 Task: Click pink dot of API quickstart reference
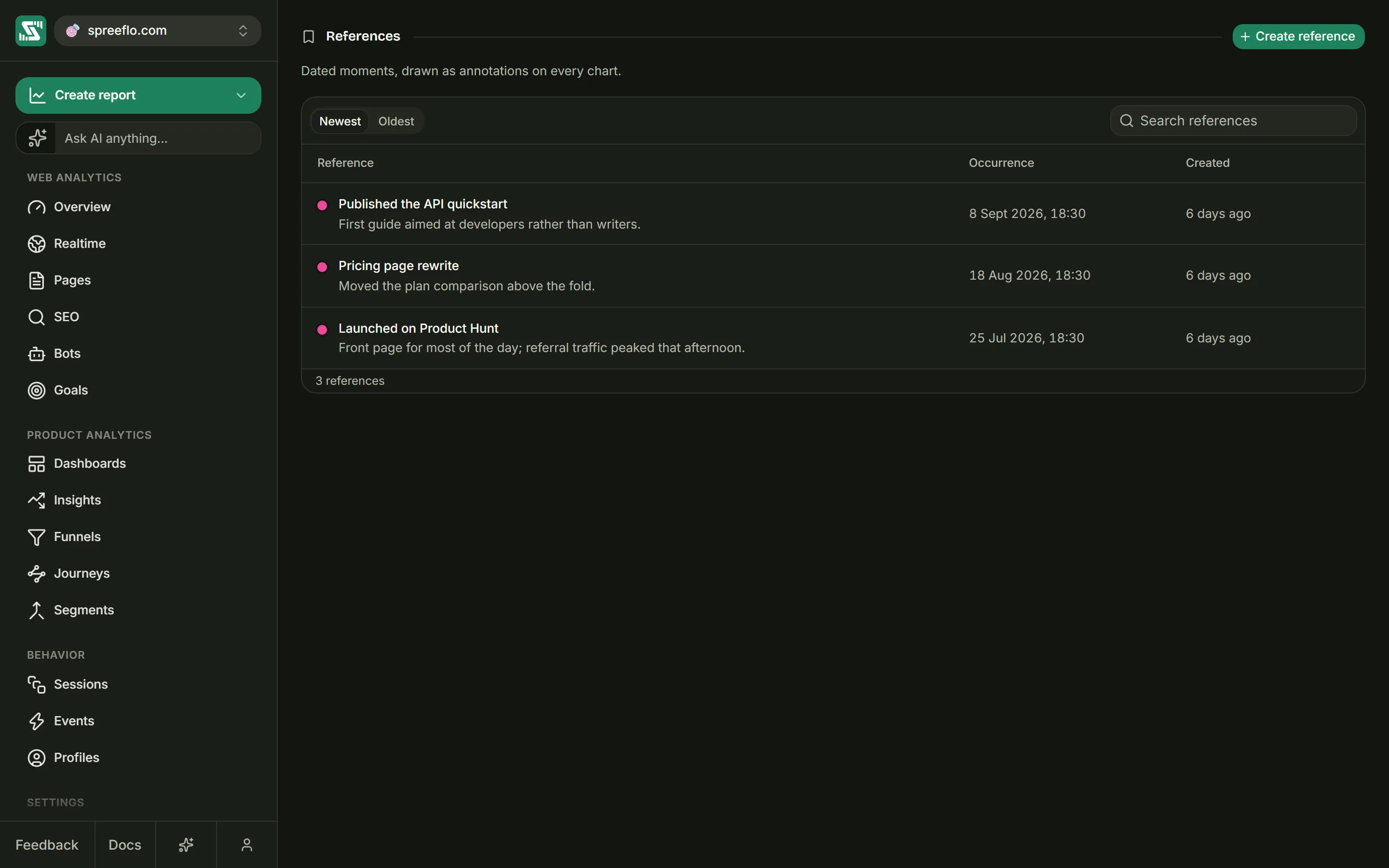(323, 205)
